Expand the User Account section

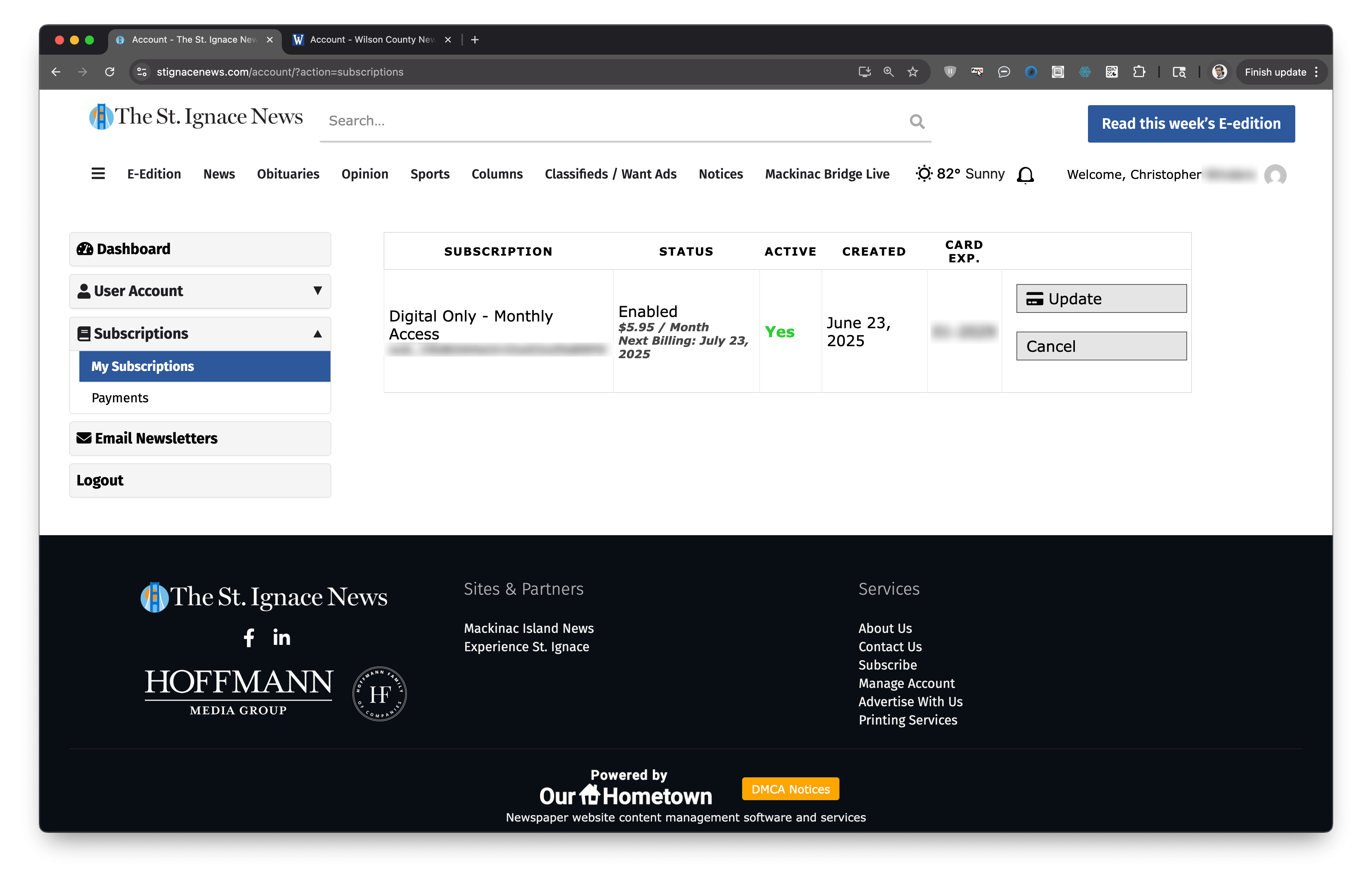[200, 291]
